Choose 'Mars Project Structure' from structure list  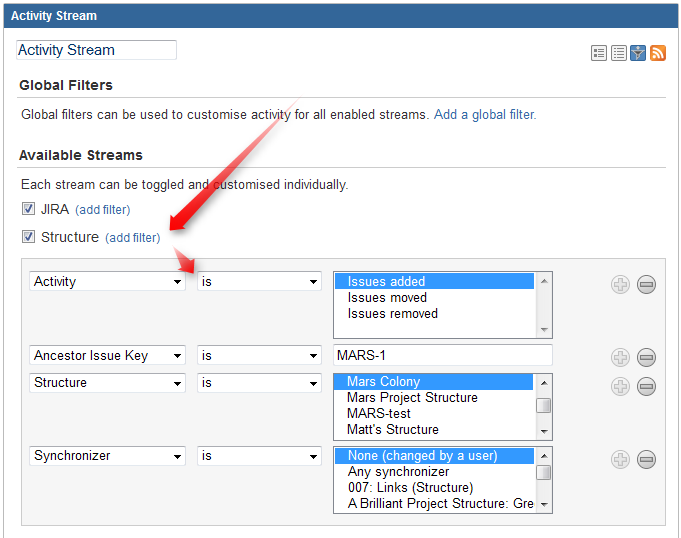[412, 397]
